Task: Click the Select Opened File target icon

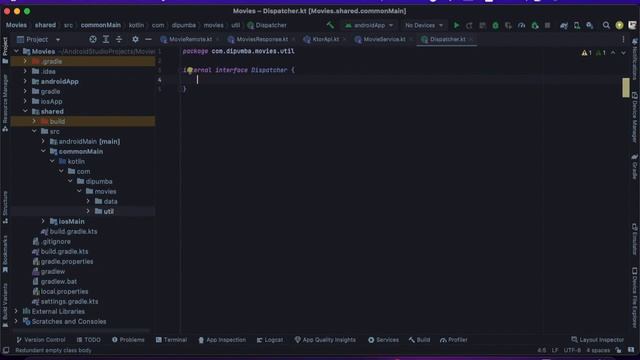Action: click(93, 40)
